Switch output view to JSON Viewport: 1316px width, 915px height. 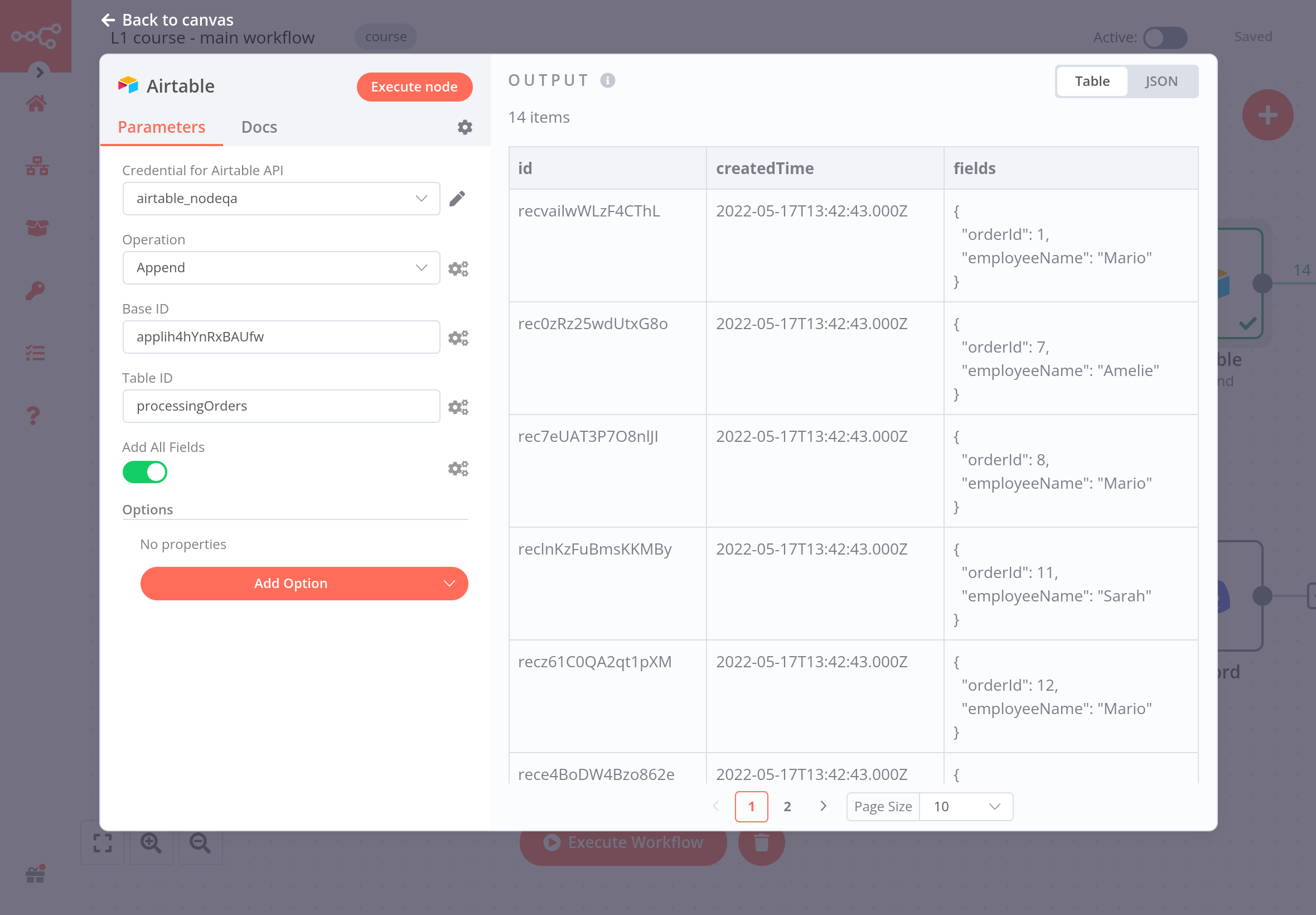click(x=1162, y=81)
